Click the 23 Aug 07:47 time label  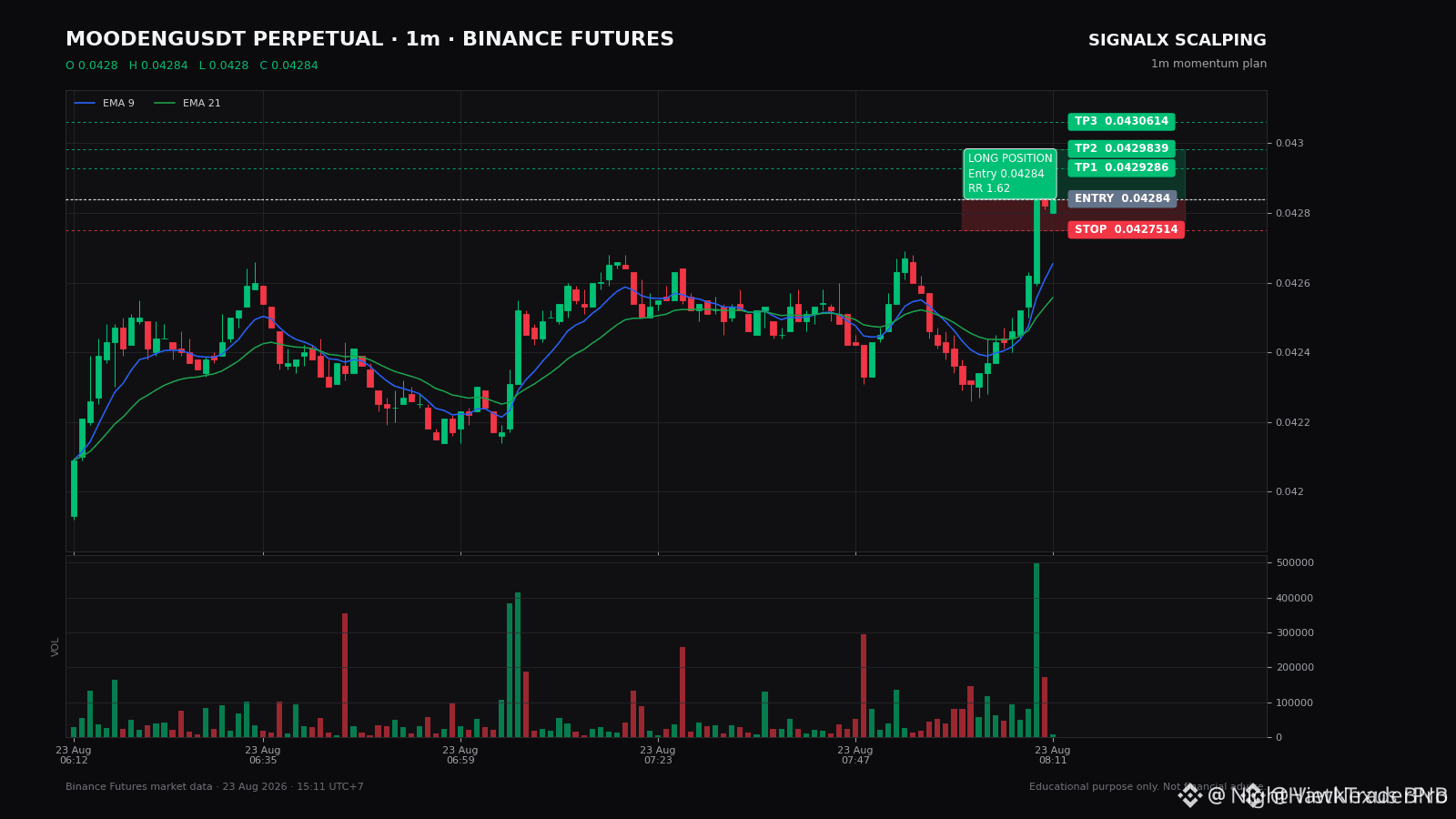(855, 755)
